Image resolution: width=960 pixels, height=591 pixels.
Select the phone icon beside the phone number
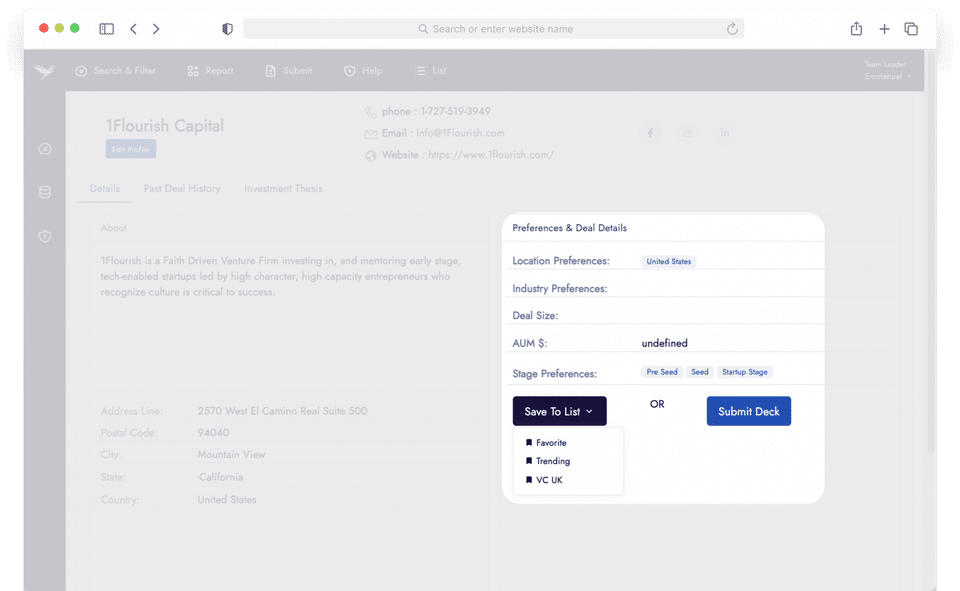pos(370,112)
